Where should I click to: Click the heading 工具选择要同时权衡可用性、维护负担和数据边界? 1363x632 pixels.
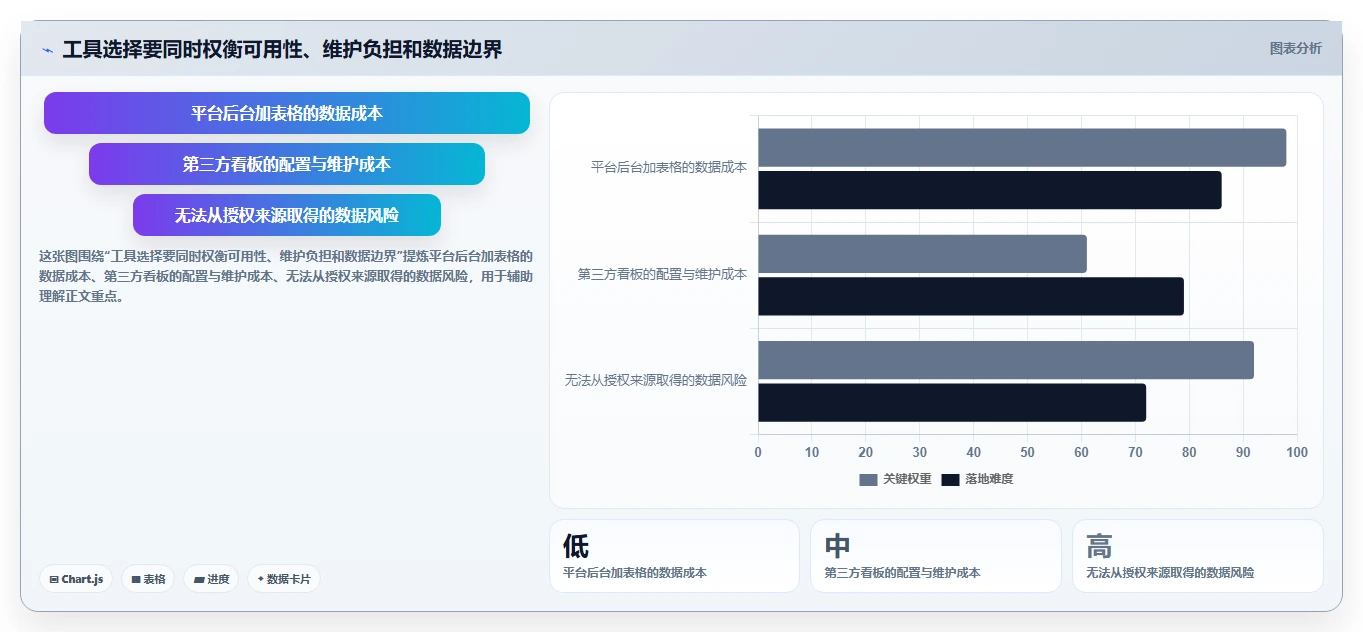(x=282, y=49)
